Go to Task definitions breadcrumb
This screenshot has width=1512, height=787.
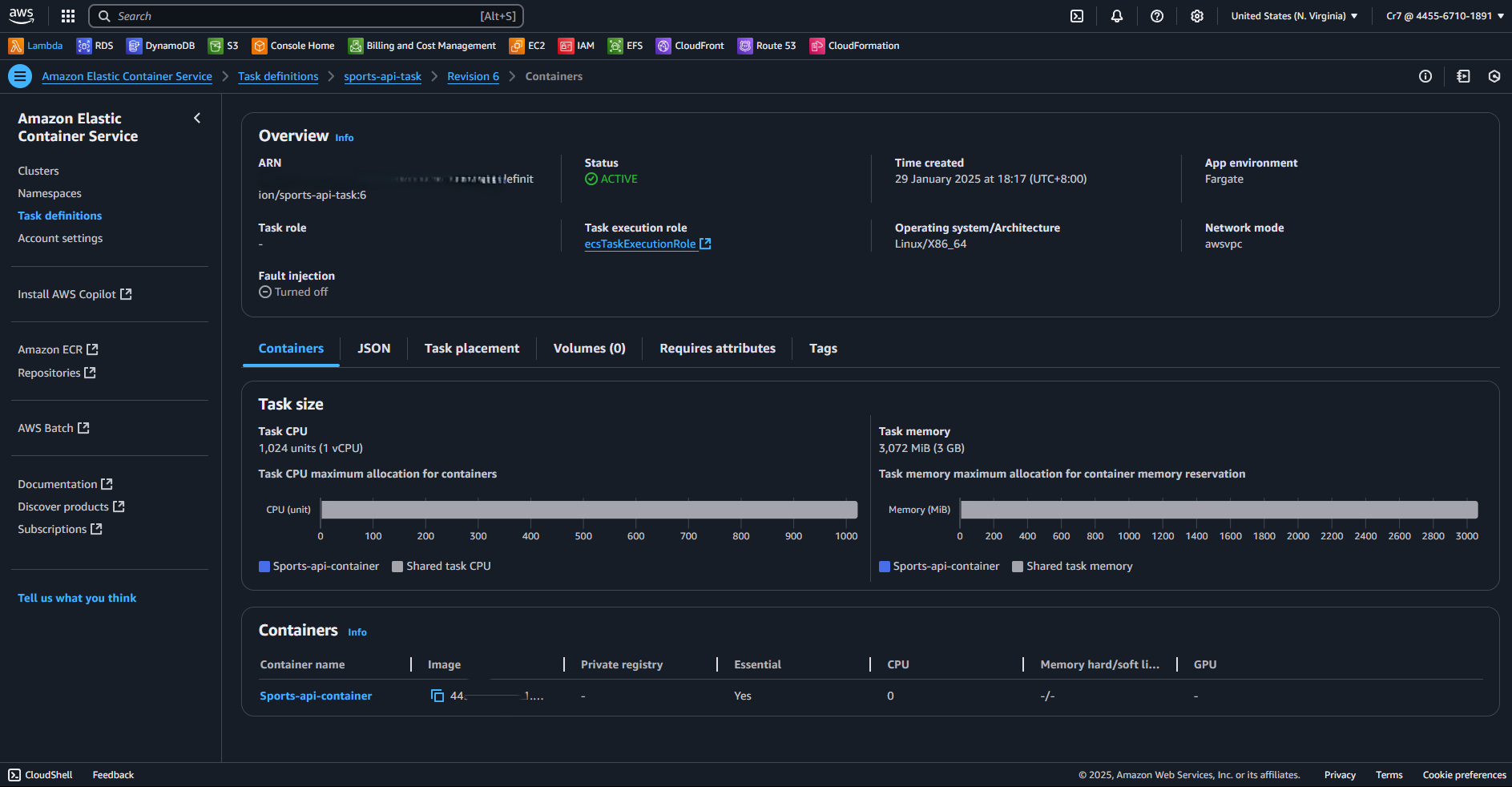coord(278,76)
